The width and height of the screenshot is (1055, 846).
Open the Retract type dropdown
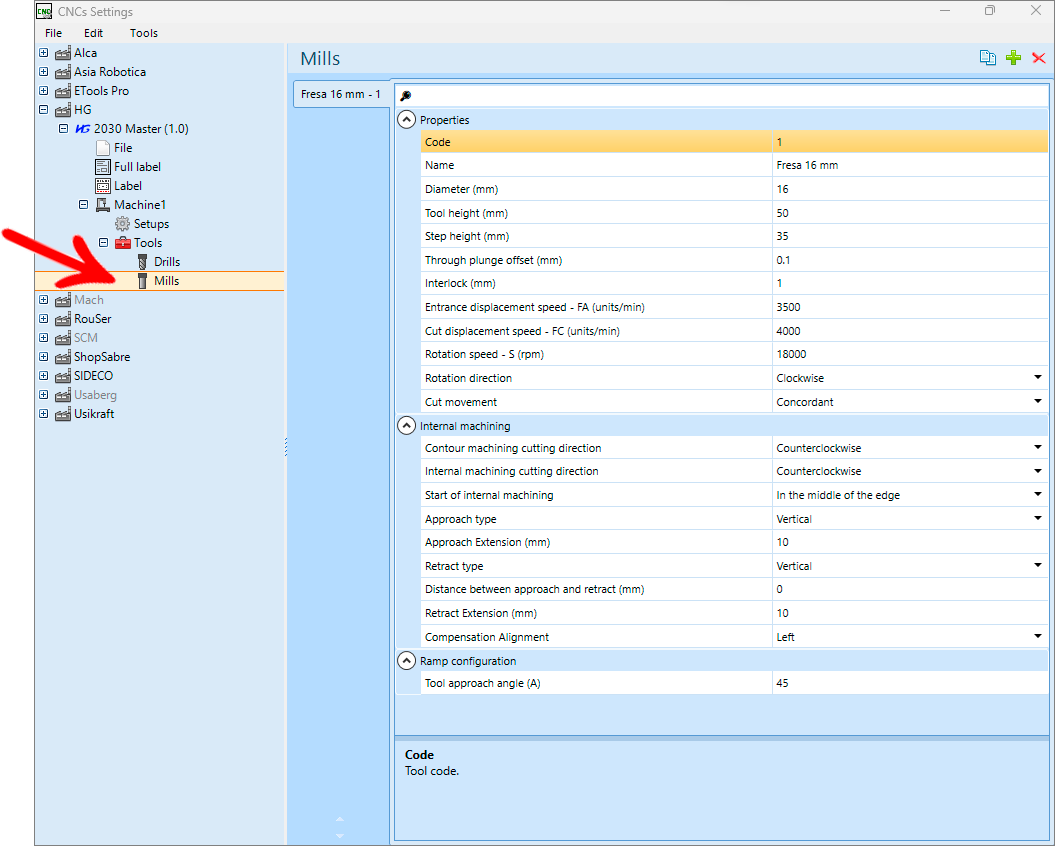pos(1038,565)
